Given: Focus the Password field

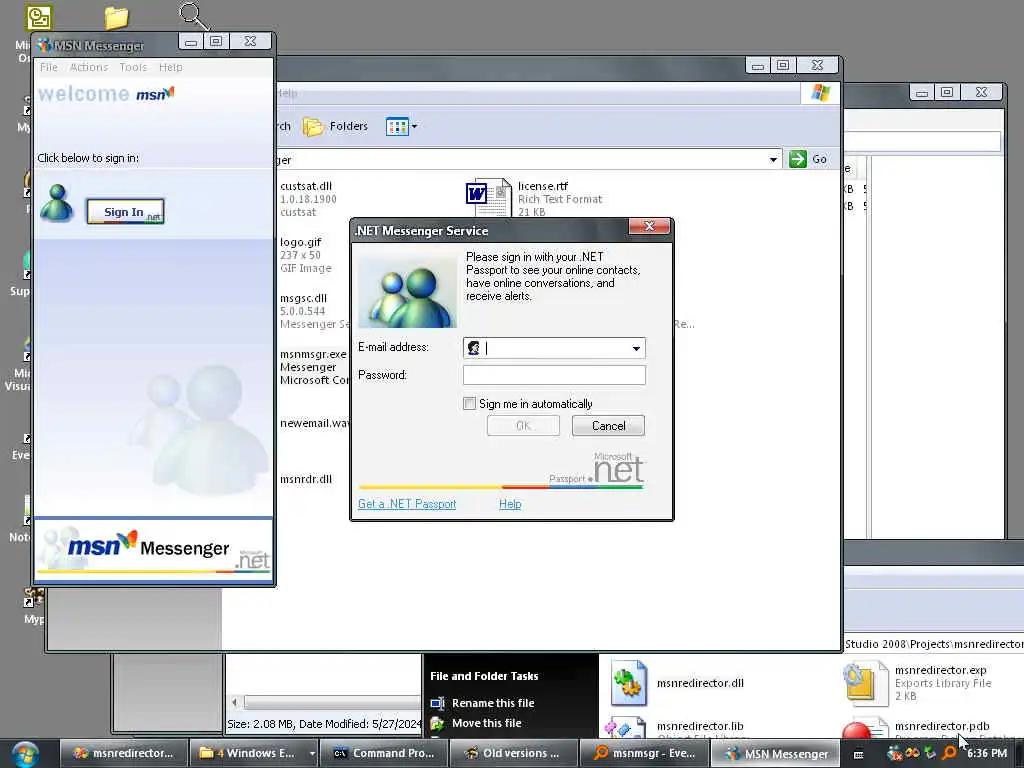Looking at the screenshot, I should 554,375.
